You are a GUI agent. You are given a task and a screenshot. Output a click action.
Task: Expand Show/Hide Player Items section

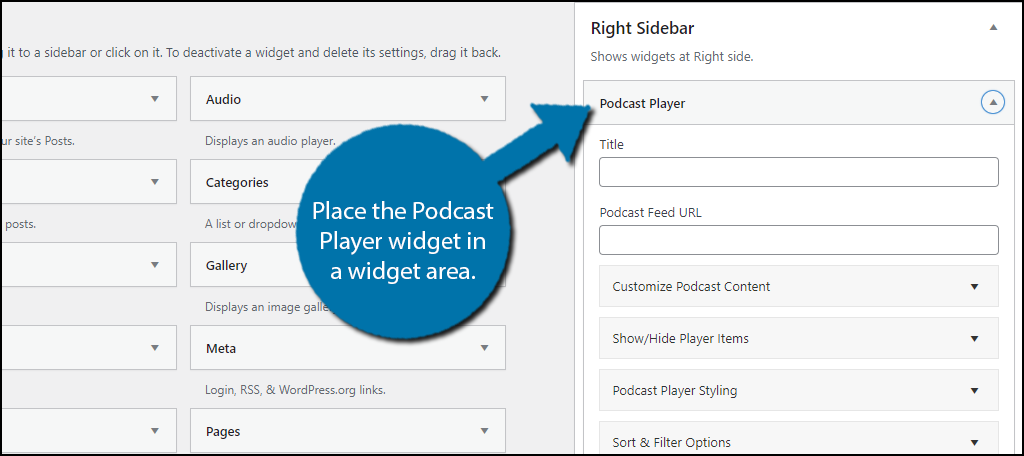pos(799,338)
